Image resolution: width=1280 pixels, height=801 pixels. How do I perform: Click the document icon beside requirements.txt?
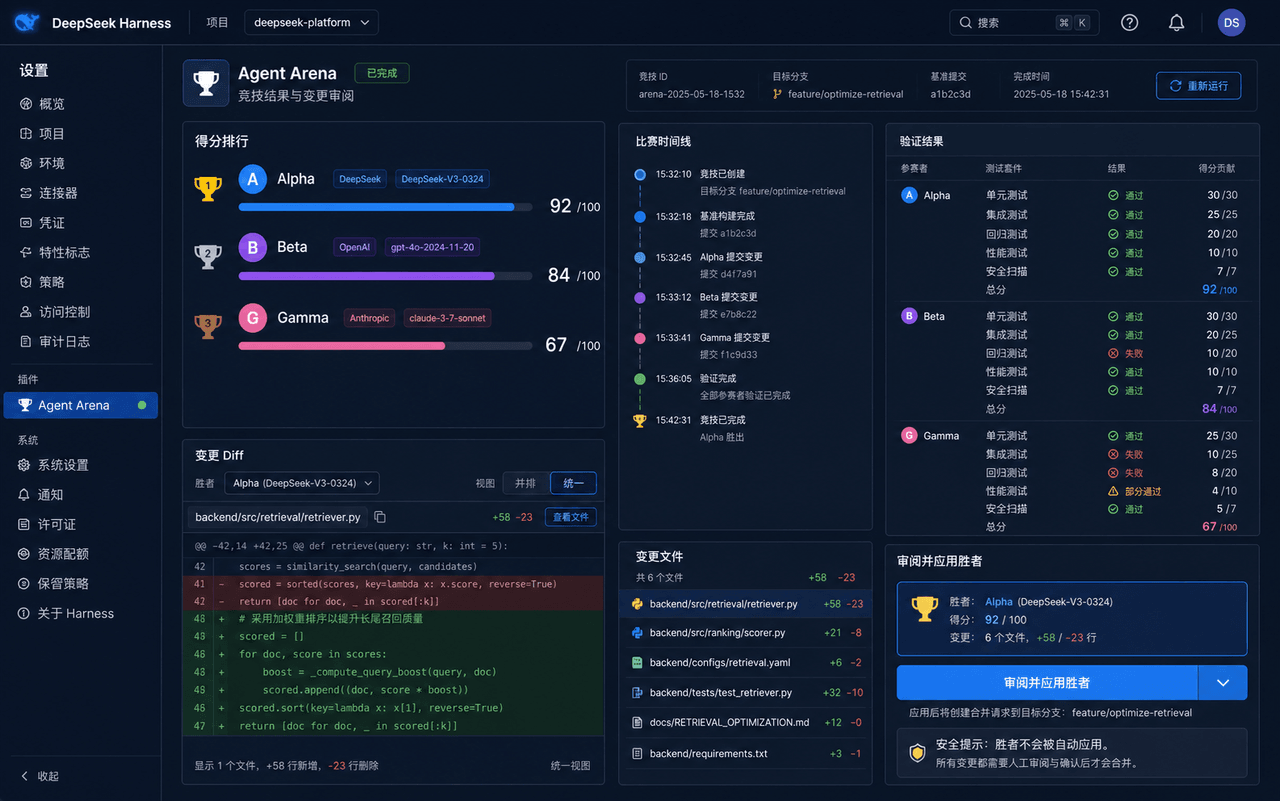pyautogui.click(x=636, y=753)
